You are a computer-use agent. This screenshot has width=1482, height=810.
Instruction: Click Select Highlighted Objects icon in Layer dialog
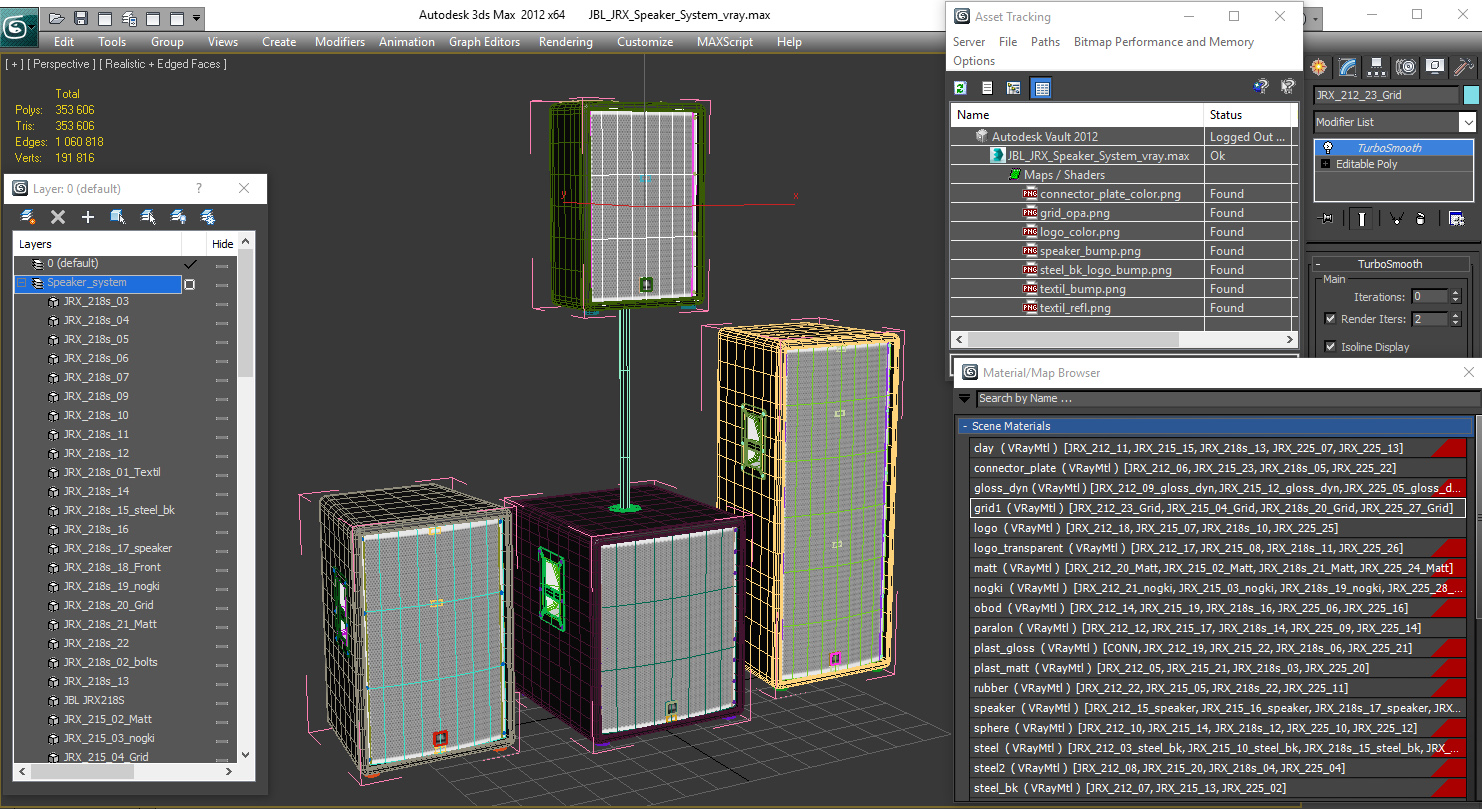click(x=118, y=216)
